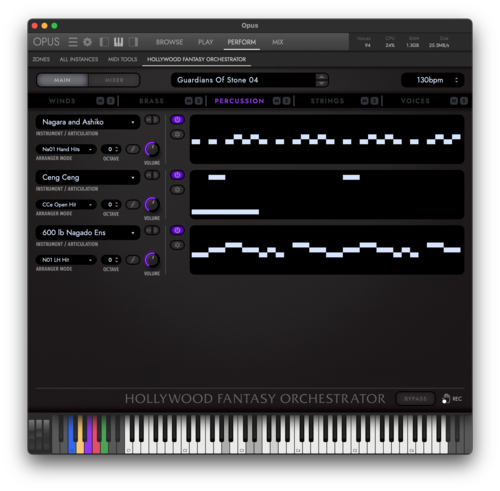This screenshot has height=491, width=500.
Task: Toggle power for Nagara and Ashiko track
Action: pos(177,120)
